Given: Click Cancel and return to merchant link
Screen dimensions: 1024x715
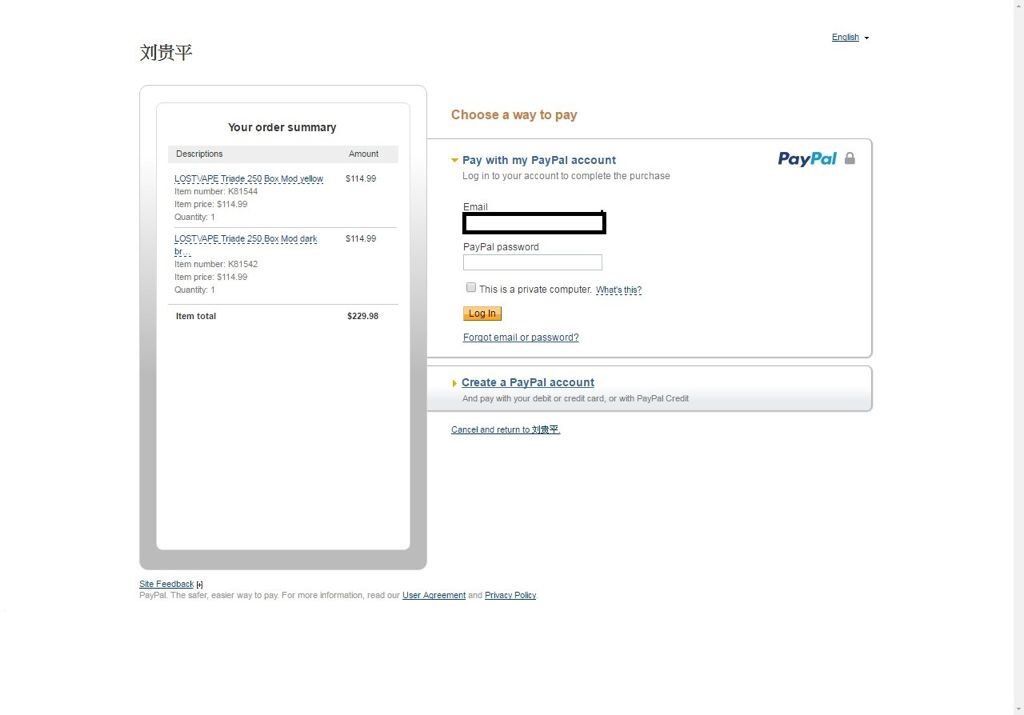Looking at the screenshot, I should tap(505, 430).
